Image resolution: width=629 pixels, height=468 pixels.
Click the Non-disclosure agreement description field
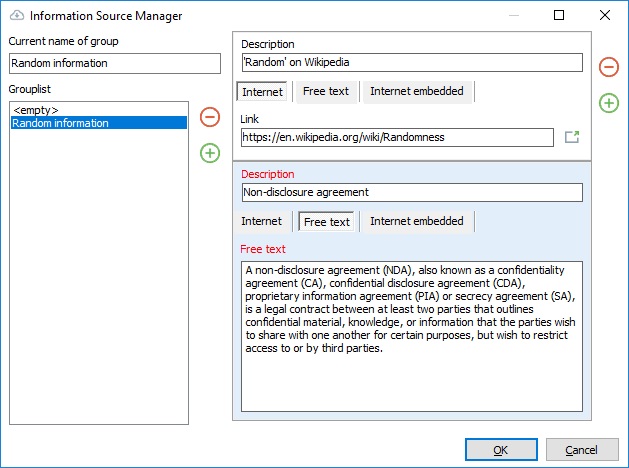coord(411,192)
